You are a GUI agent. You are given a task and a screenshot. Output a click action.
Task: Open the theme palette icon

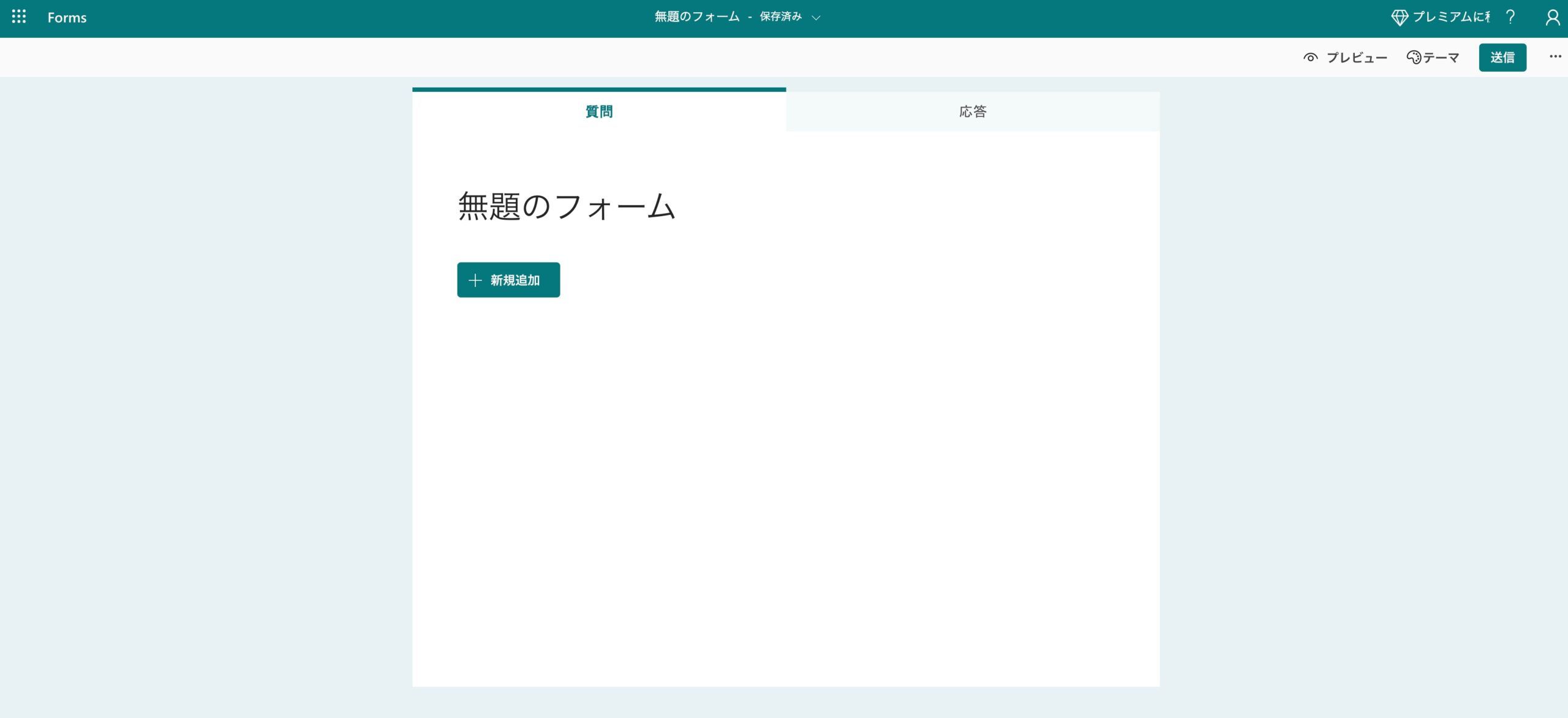tap(1414, 57)
